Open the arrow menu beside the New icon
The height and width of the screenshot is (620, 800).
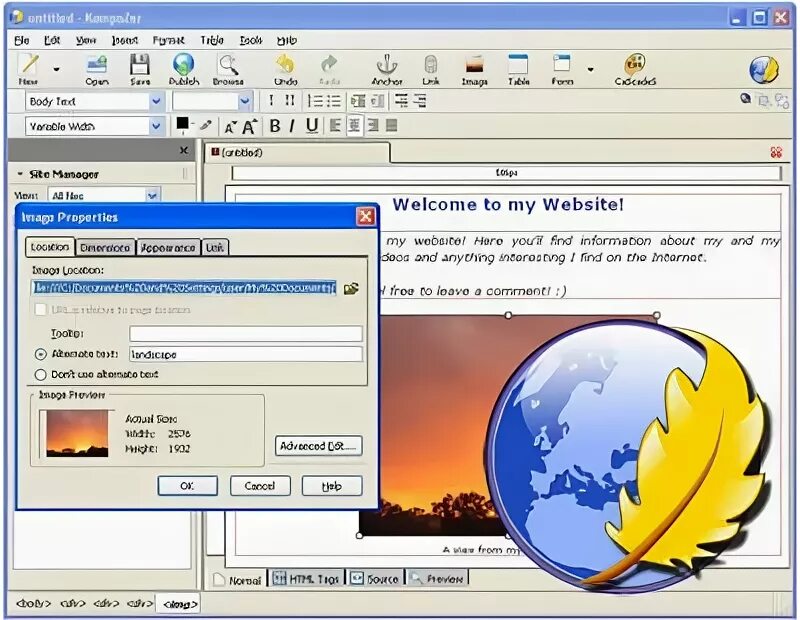tap(56, 69)
